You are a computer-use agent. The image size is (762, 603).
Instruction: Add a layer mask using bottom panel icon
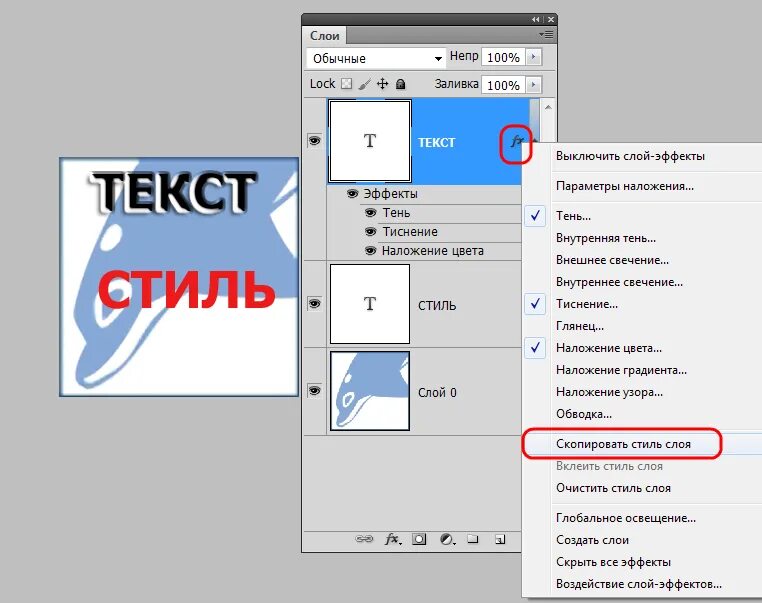[x=419, y=539]
